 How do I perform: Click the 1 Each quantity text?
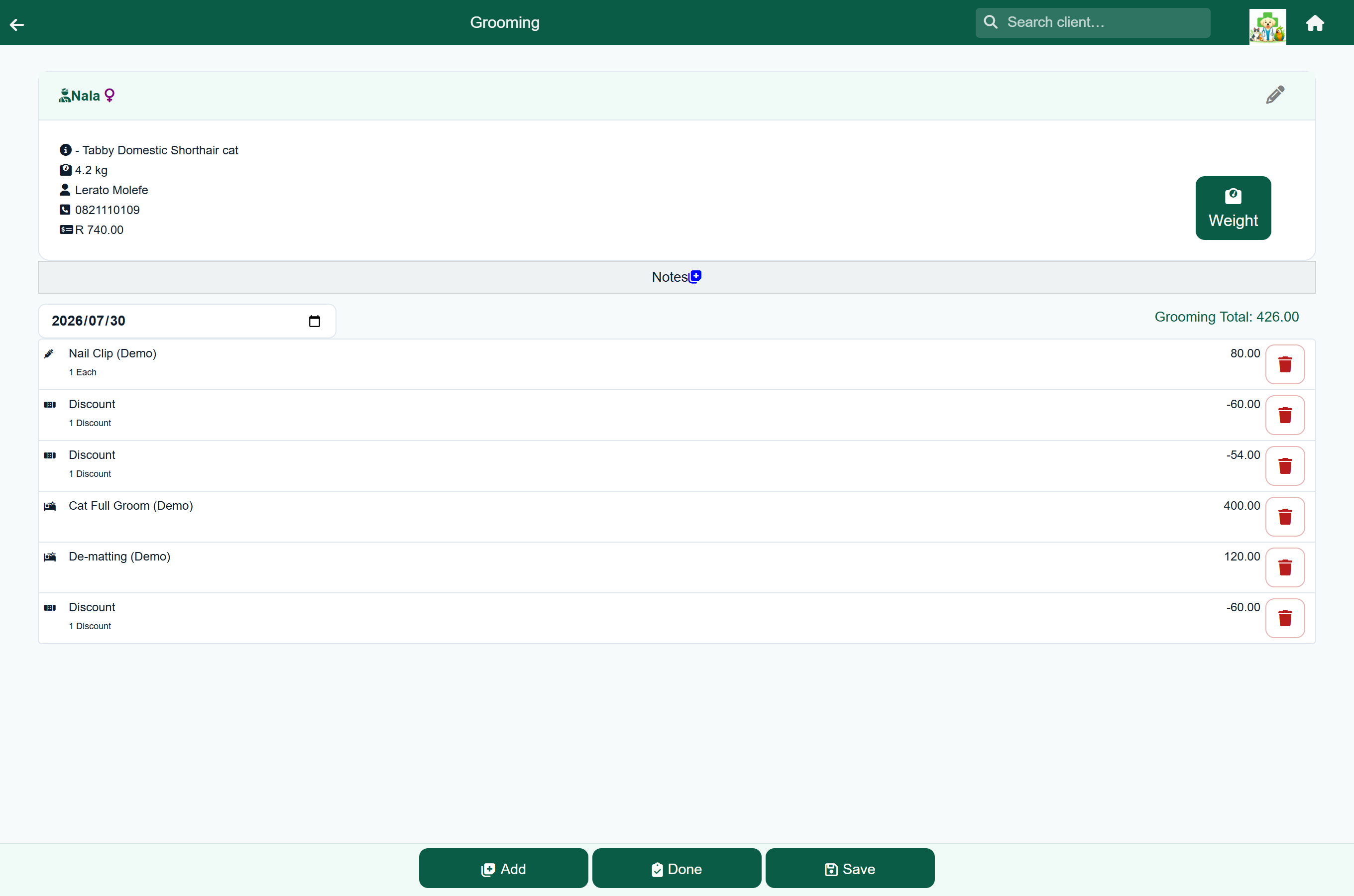click(83, 372)
